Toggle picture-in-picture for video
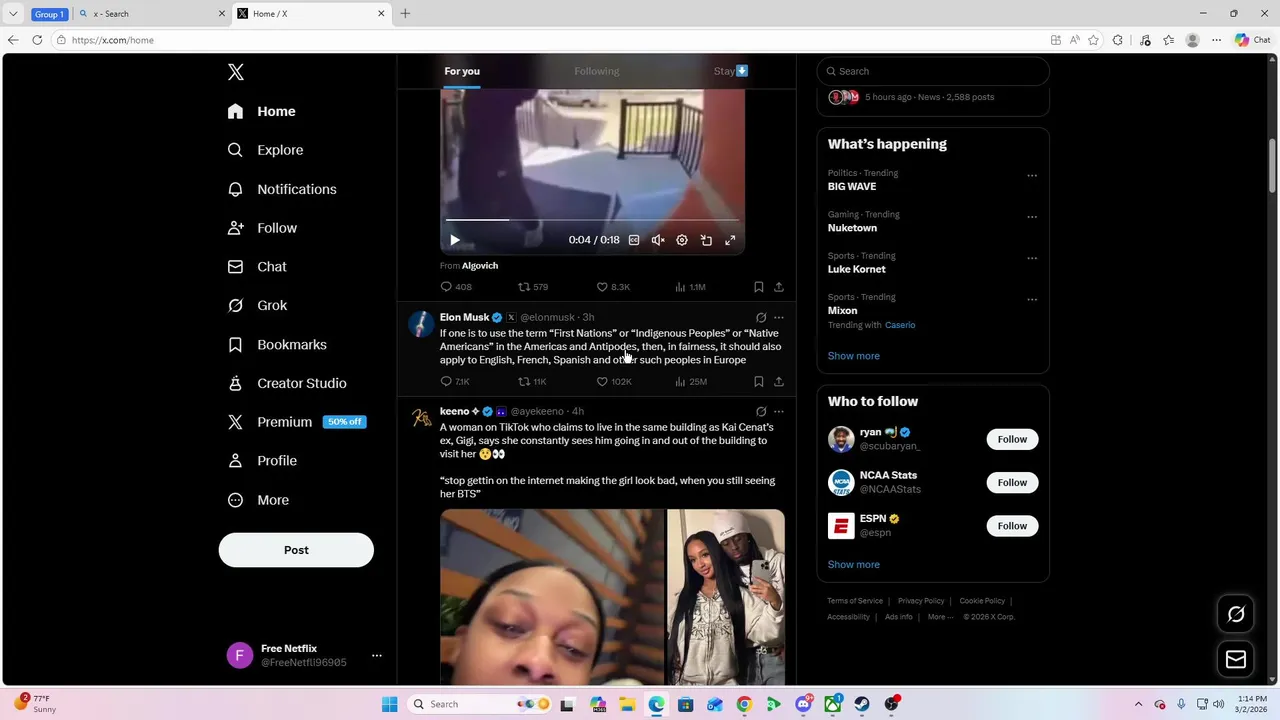This screenshot has width=1280, height=720. (x=706, y=240)
